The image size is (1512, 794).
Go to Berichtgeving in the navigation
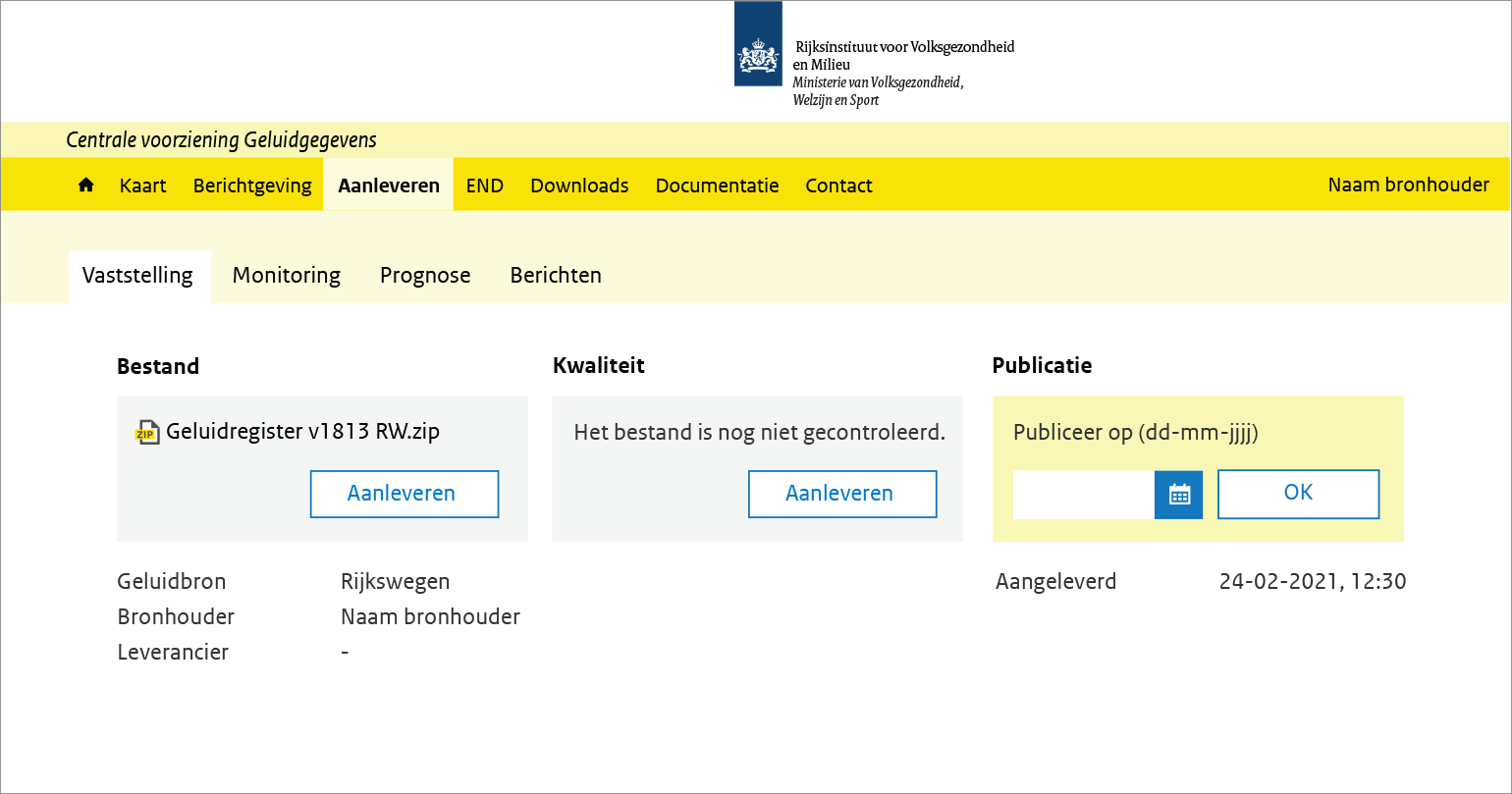coord(252,185)
